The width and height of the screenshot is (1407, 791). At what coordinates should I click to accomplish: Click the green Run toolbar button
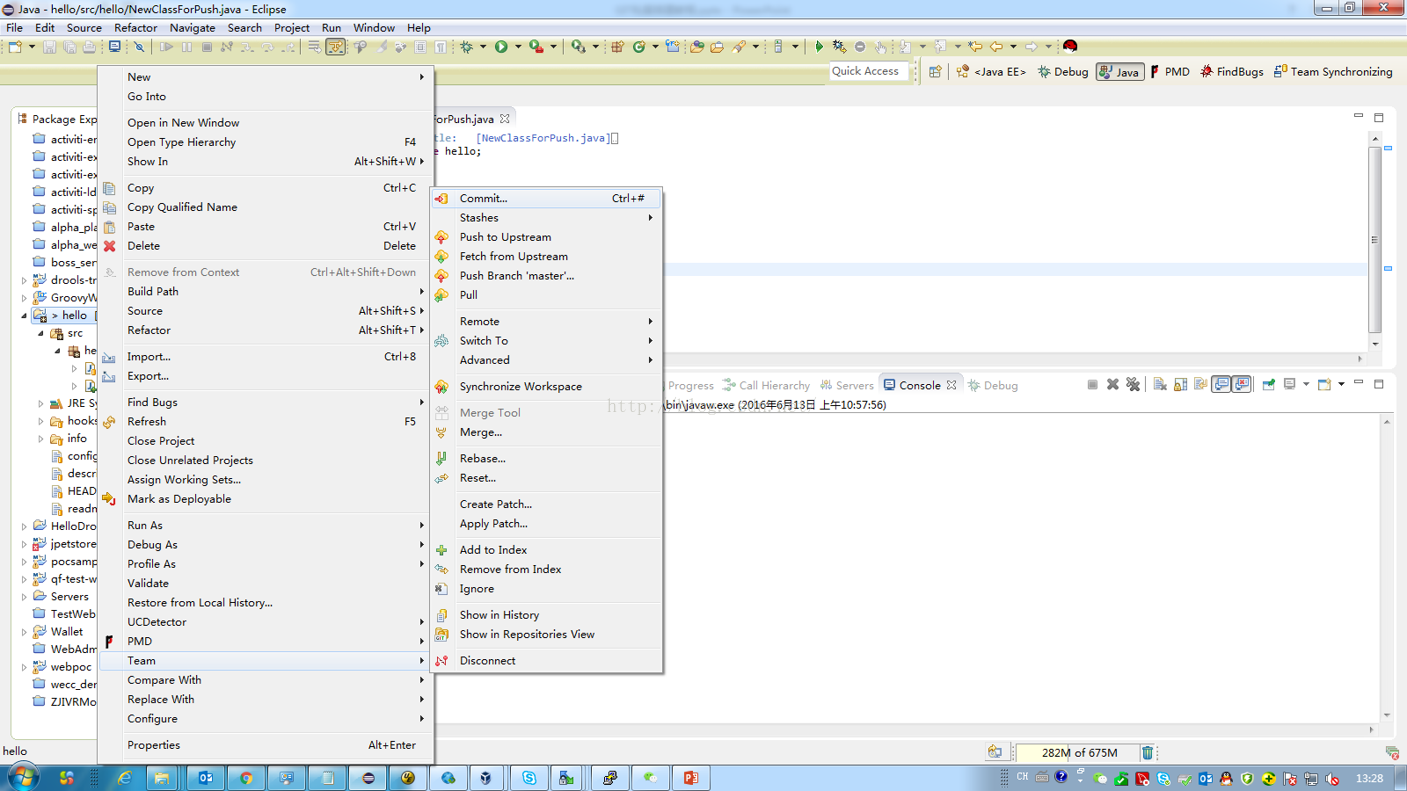pyautogui.click(x=501, y=47)
